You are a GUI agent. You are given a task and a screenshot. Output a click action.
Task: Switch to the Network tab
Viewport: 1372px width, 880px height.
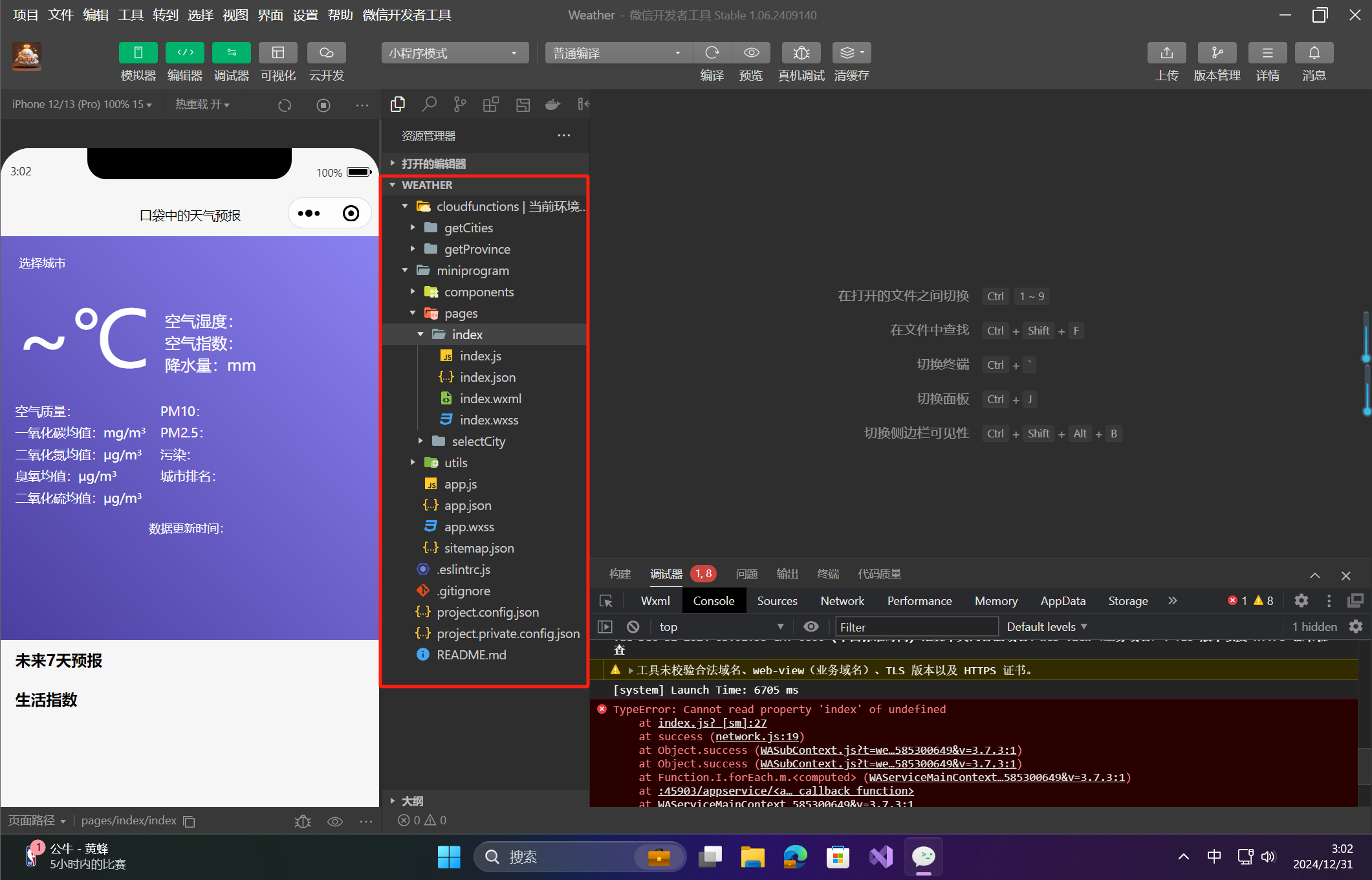[x=842, y=600]
